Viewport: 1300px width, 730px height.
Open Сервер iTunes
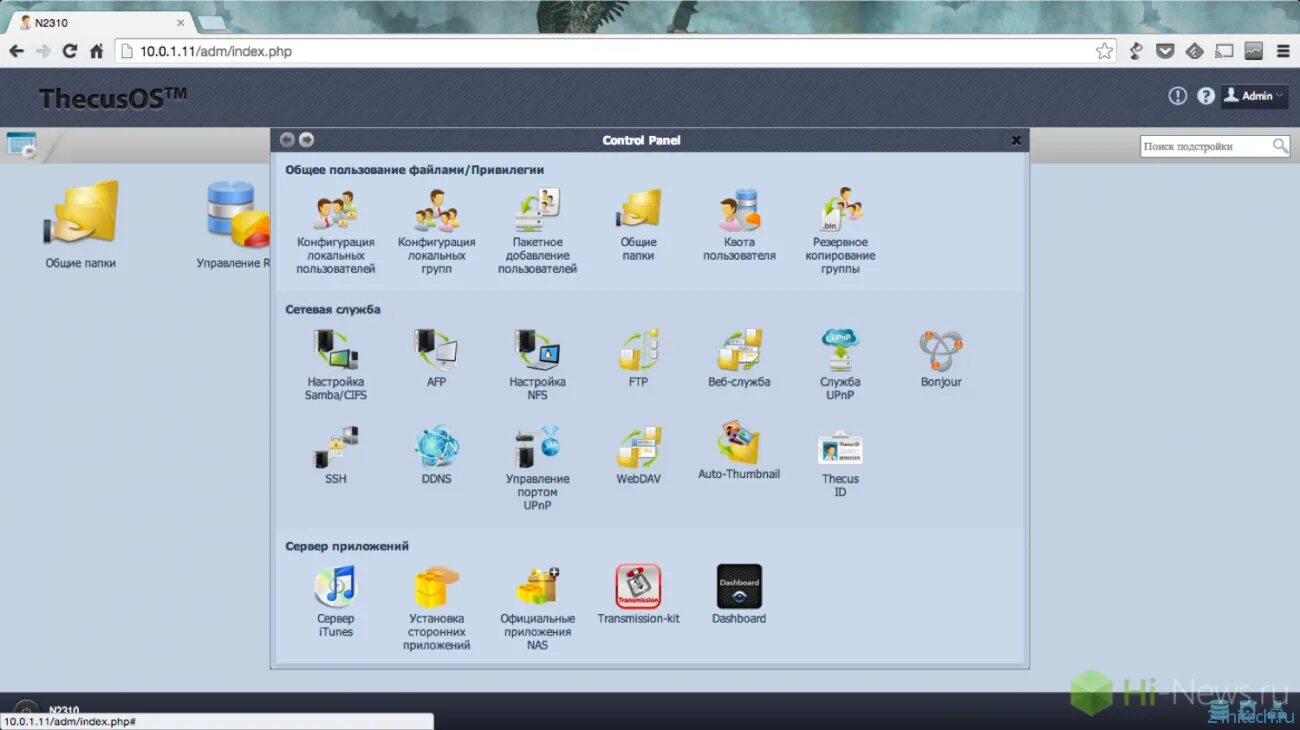point(336,601)
